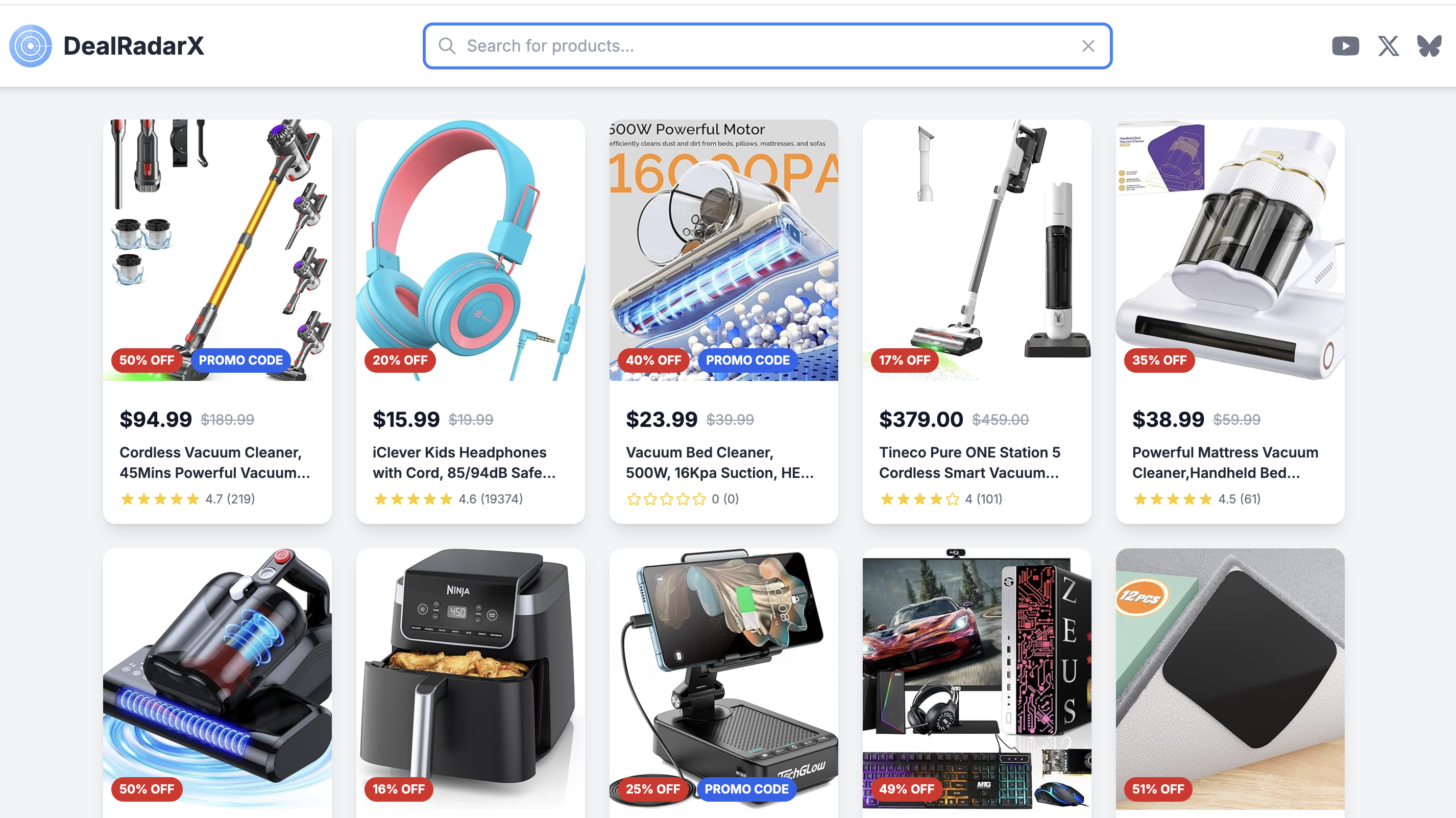Screen dimensions: 1456x818
Task: Open the YouTube channel icon
Action: 1345,46
